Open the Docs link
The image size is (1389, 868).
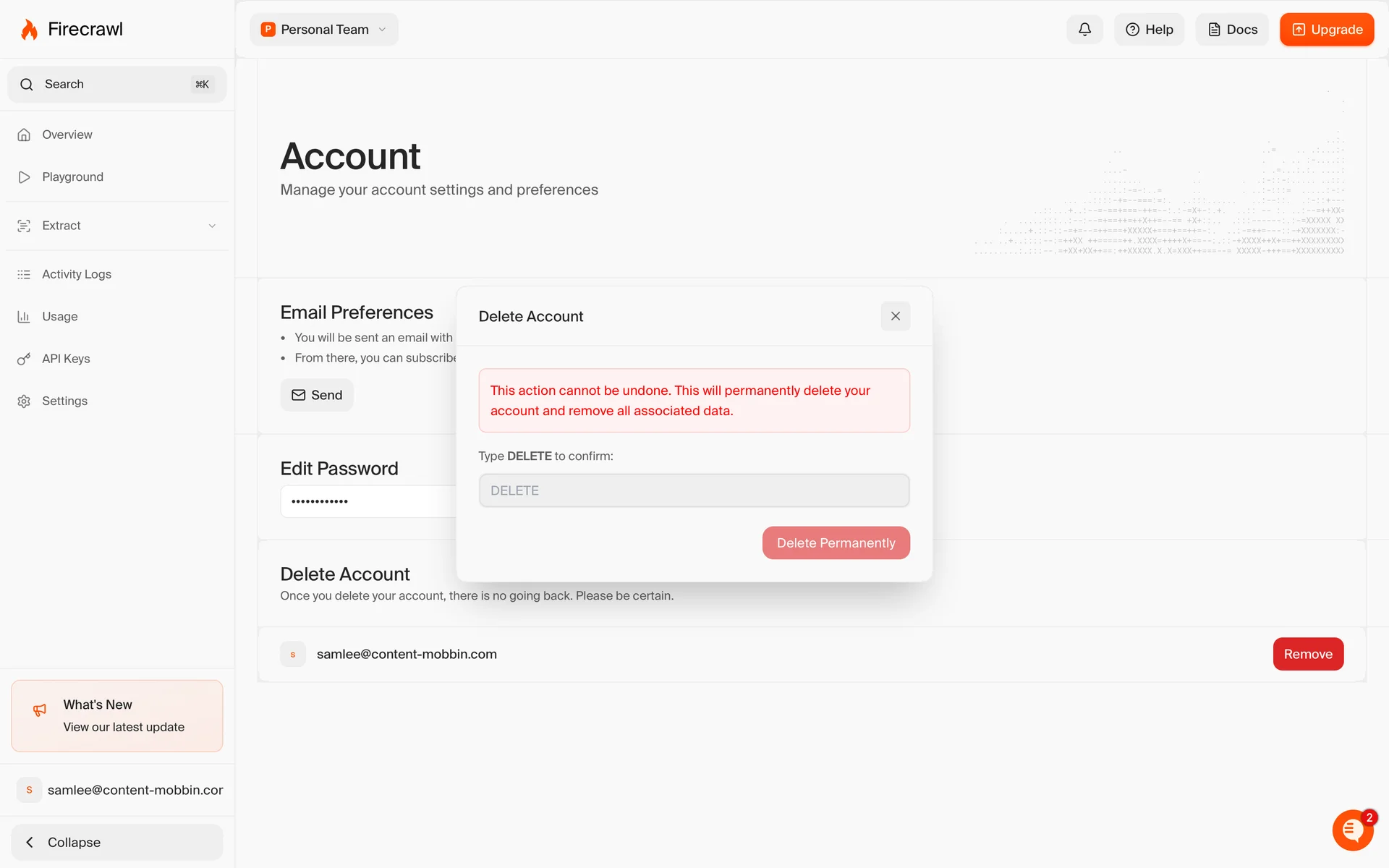1232,30
